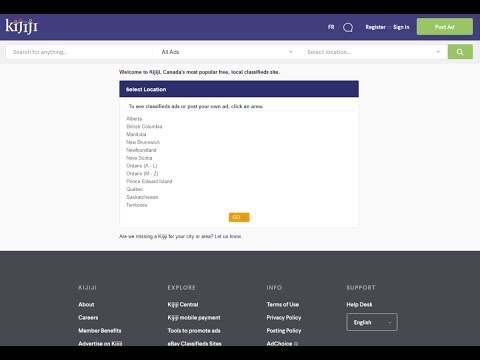The image size is (480, 360).
Task: Click the AdChoice icon link
Action: 282,343
